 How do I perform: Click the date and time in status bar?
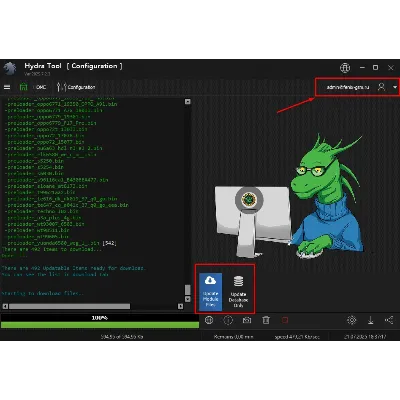point(365,337)
